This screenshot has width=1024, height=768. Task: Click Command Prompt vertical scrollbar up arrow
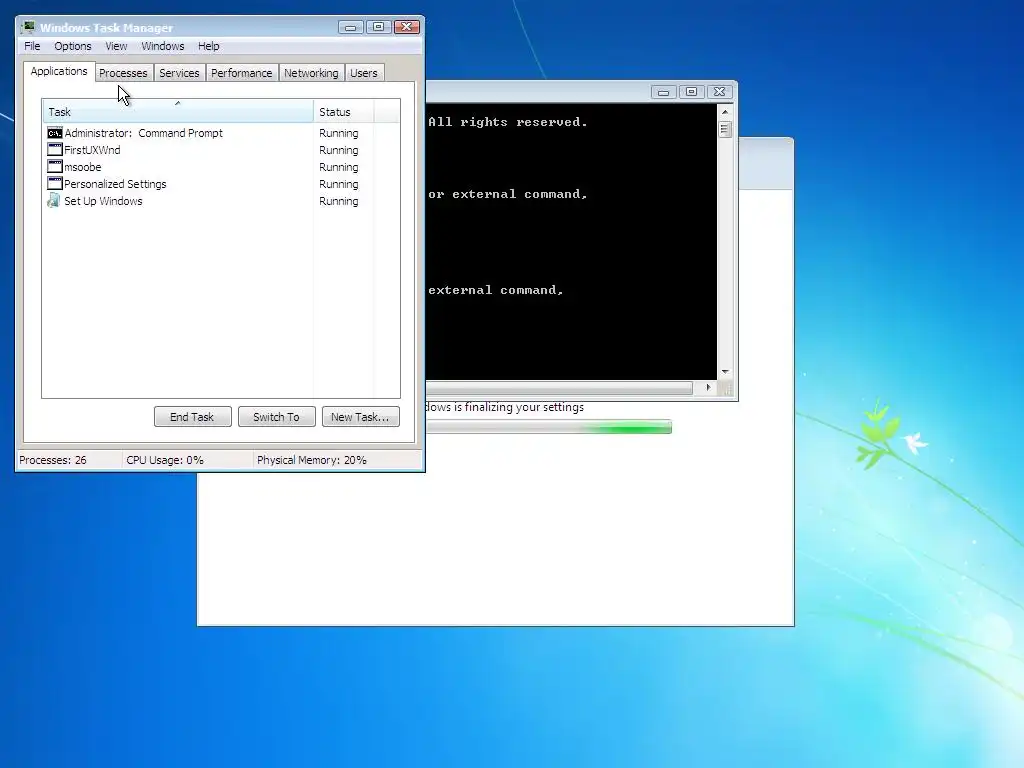tap(725, 112)
